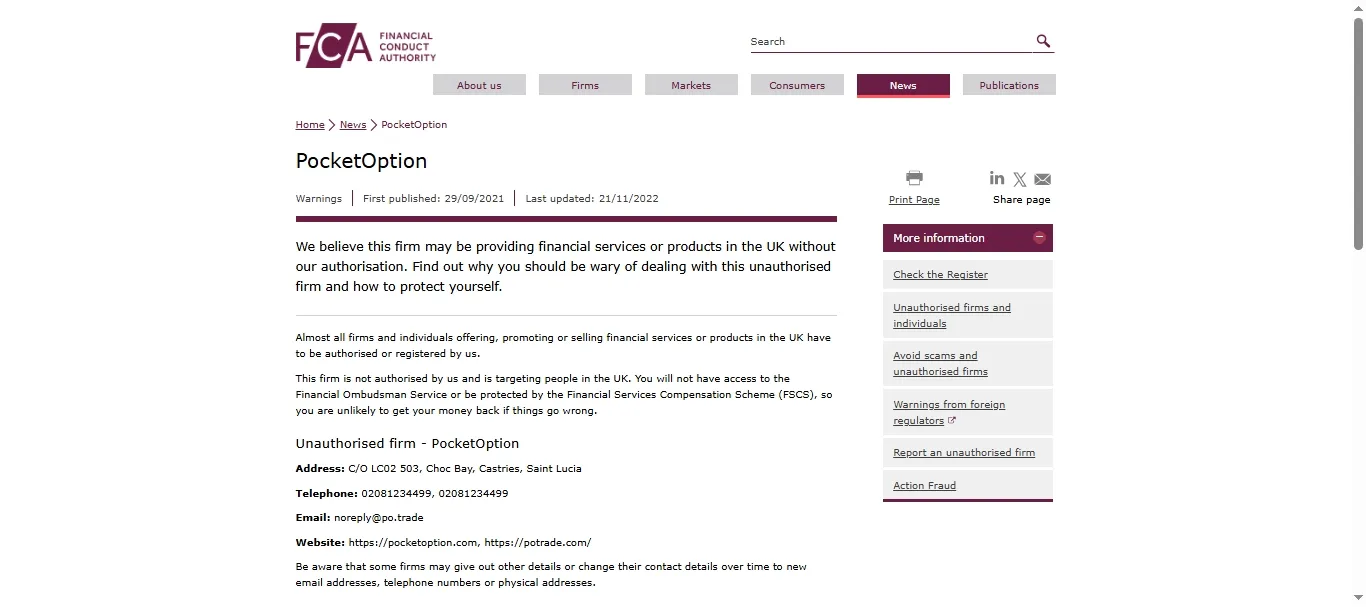Click the search magnifier icon
The width and height of the screenshot is (1366, 607).
pos(1043,41)
